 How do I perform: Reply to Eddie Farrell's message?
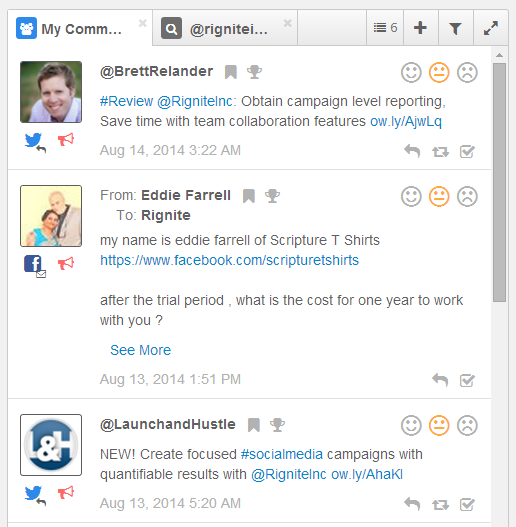(x=440, y=380)
